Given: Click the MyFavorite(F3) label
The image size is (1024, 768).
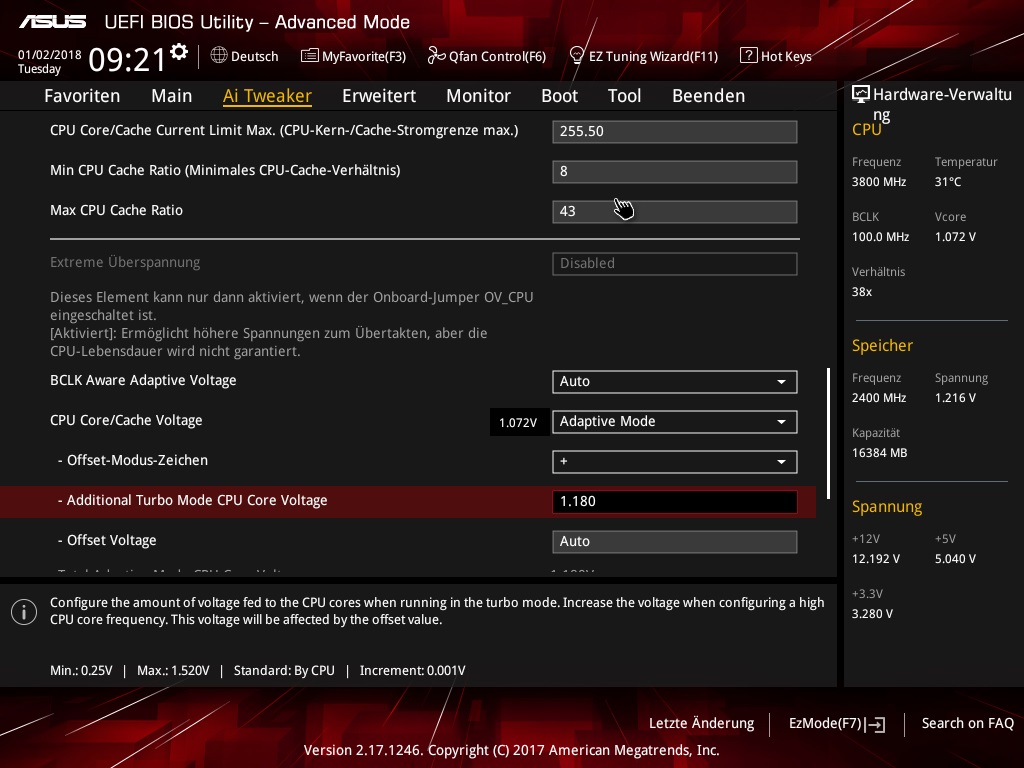Looking at the screenshot, I should pyautogui.click(x=364, y=56).
